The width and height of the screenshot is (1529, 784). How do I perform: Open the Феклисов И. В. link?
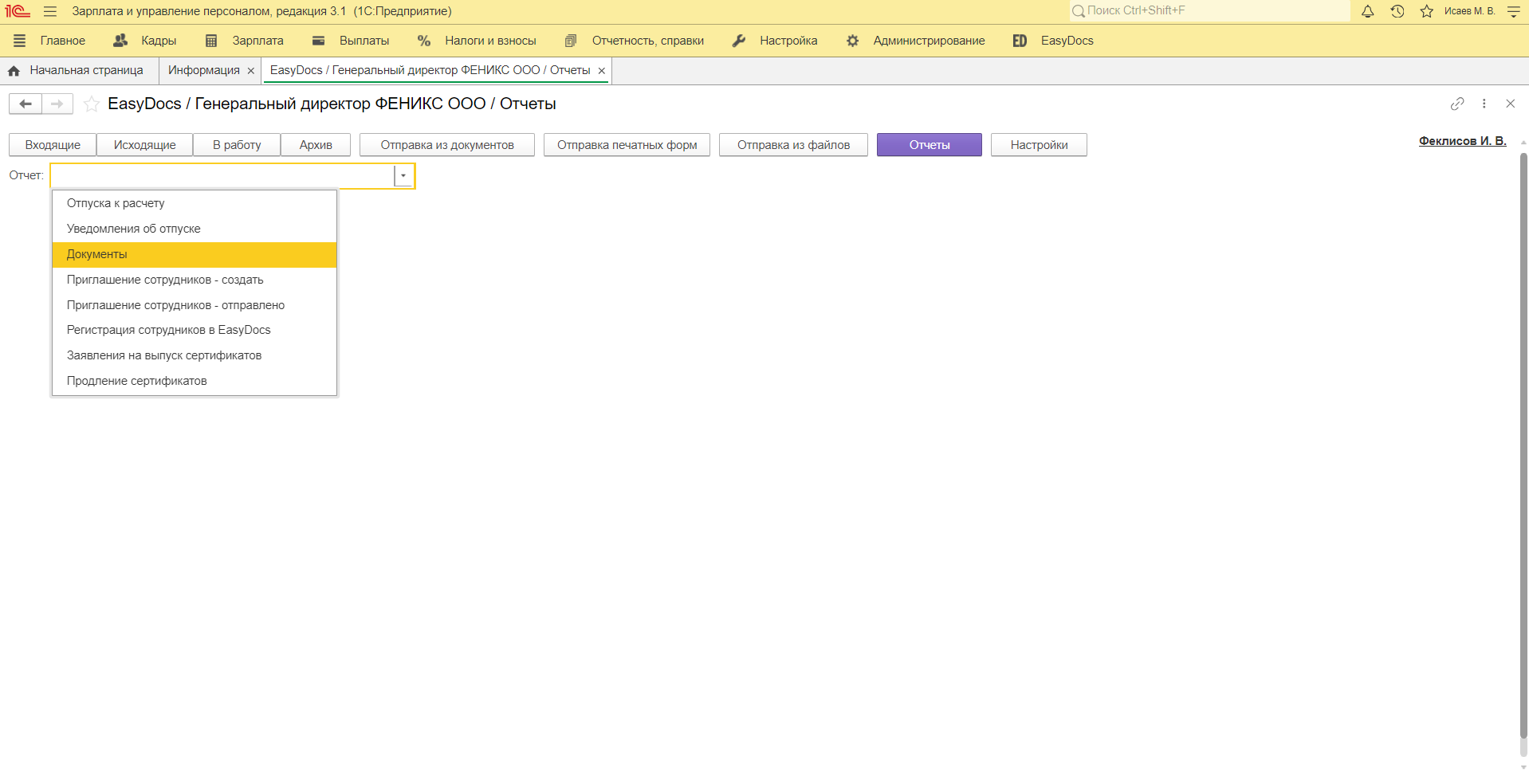point(1462,141)
